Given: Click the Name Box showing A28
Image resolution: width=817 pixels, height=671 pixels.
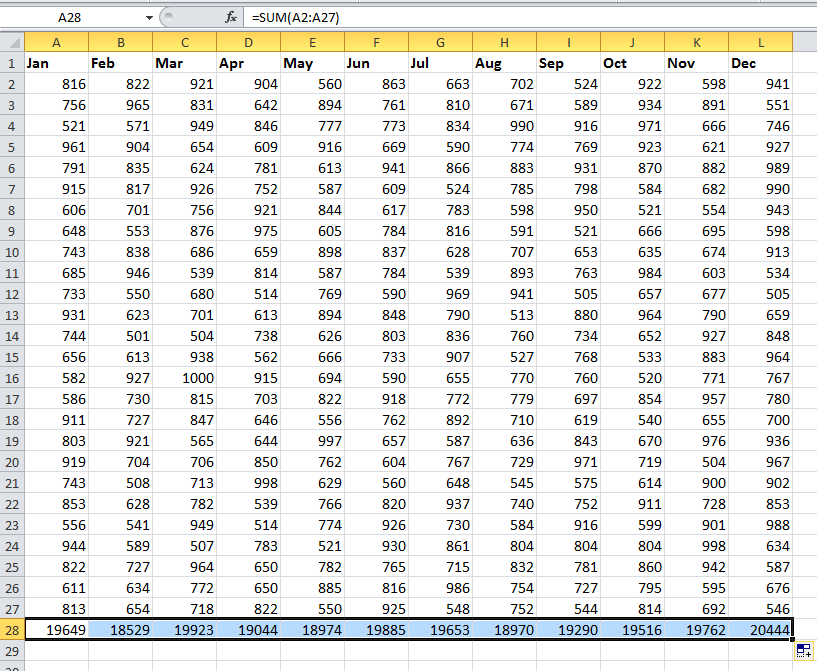Looking at the screenshot, I should (70, 17).
